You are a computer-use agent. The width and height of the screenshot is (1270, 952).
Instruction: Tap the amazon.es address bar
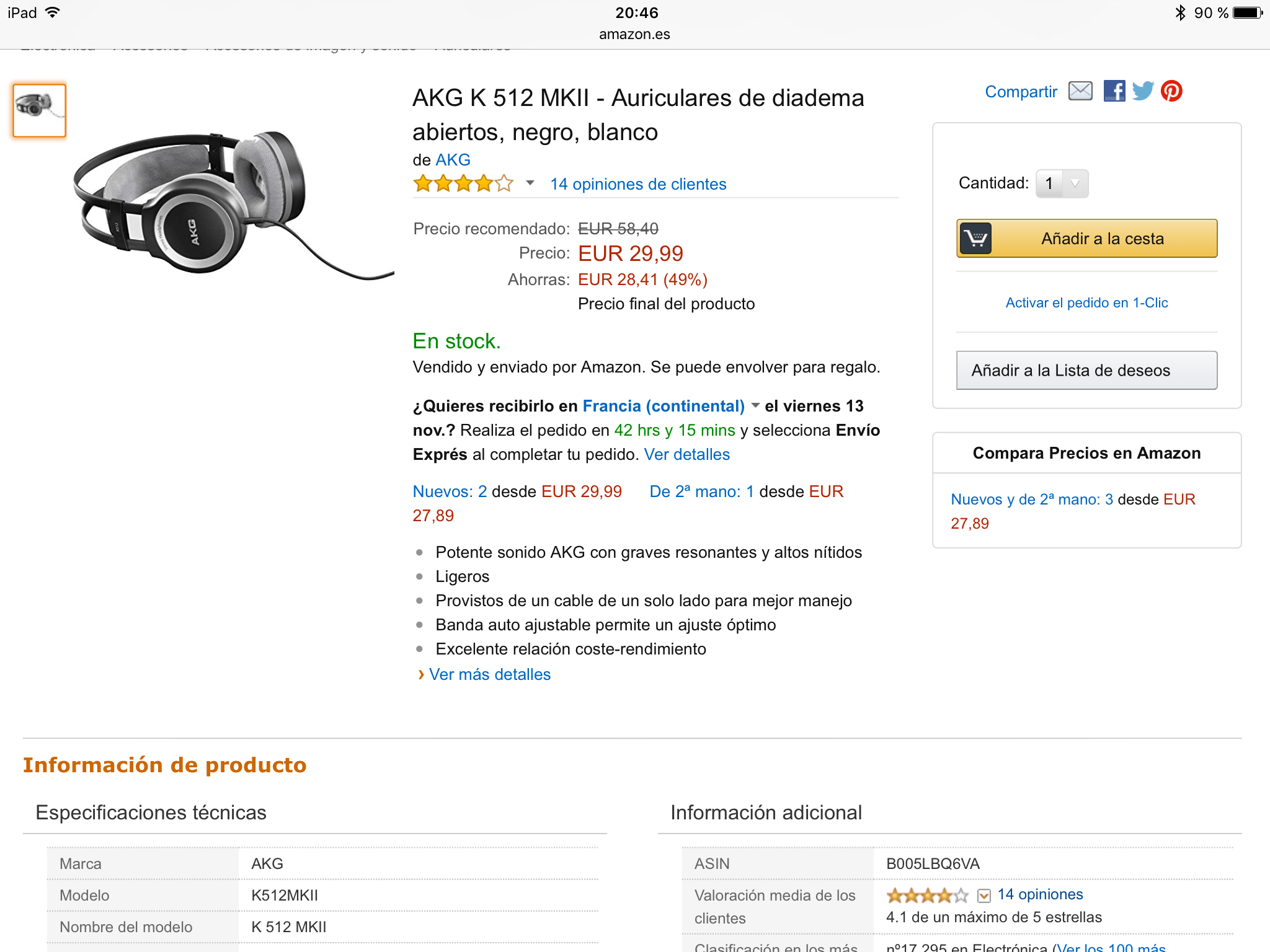pyautogui.click(x=634, y=34)
